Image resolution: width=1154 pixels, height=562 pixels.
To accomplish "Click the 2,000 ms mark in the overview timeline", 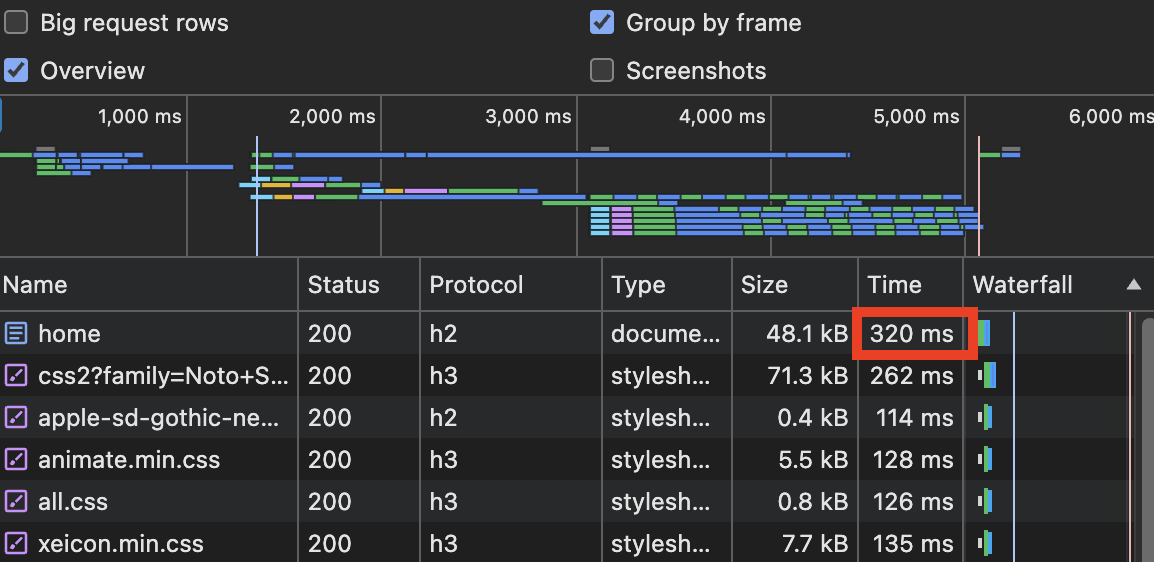I will pyautogui.click(x=333, y=116).
